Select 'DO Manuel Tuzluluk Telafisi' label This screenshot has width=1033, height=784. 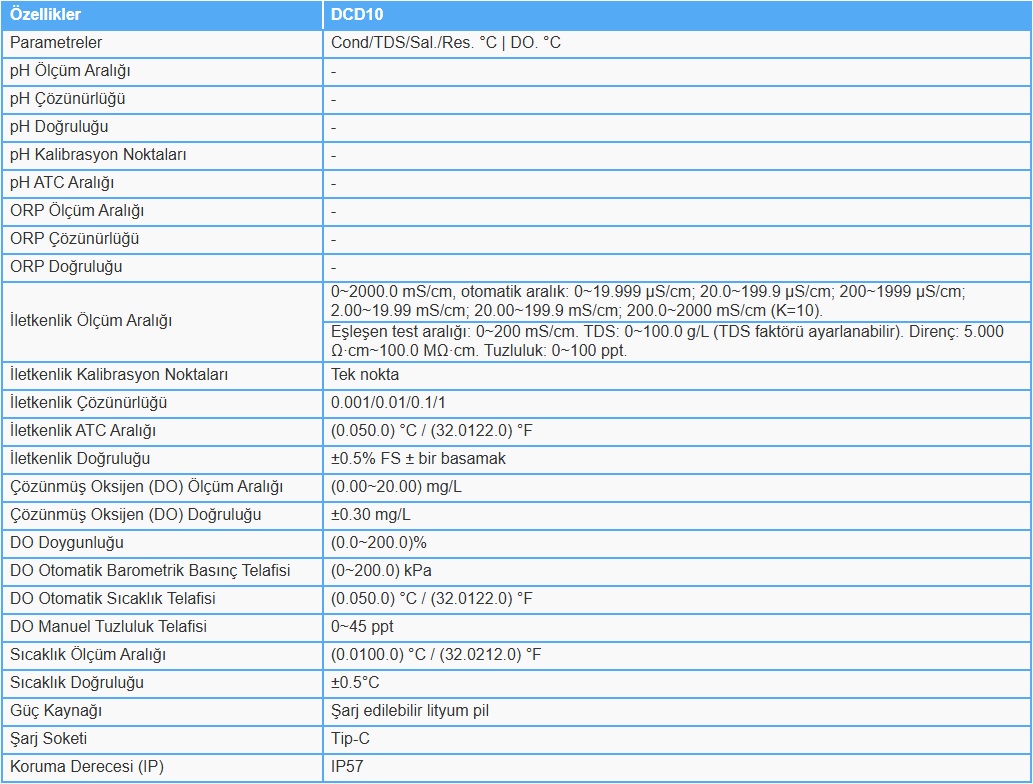[108, 627]
